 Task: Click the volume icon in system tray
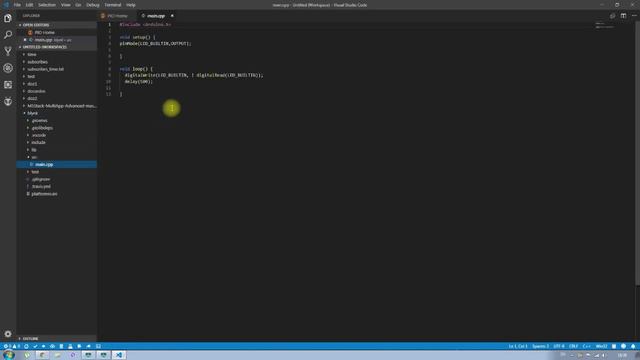click(603, 356)
